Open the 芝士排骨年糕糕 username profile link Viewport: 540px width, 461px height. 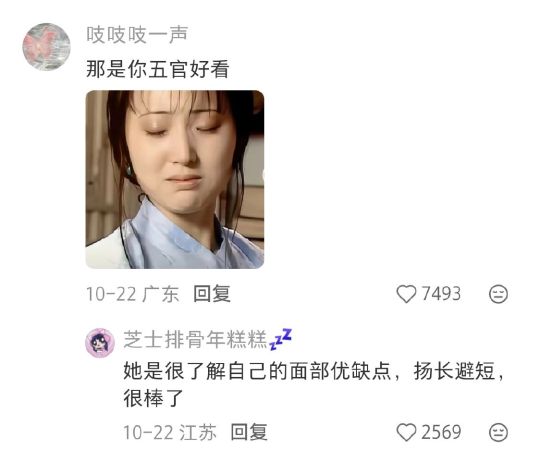click(195, 339)
